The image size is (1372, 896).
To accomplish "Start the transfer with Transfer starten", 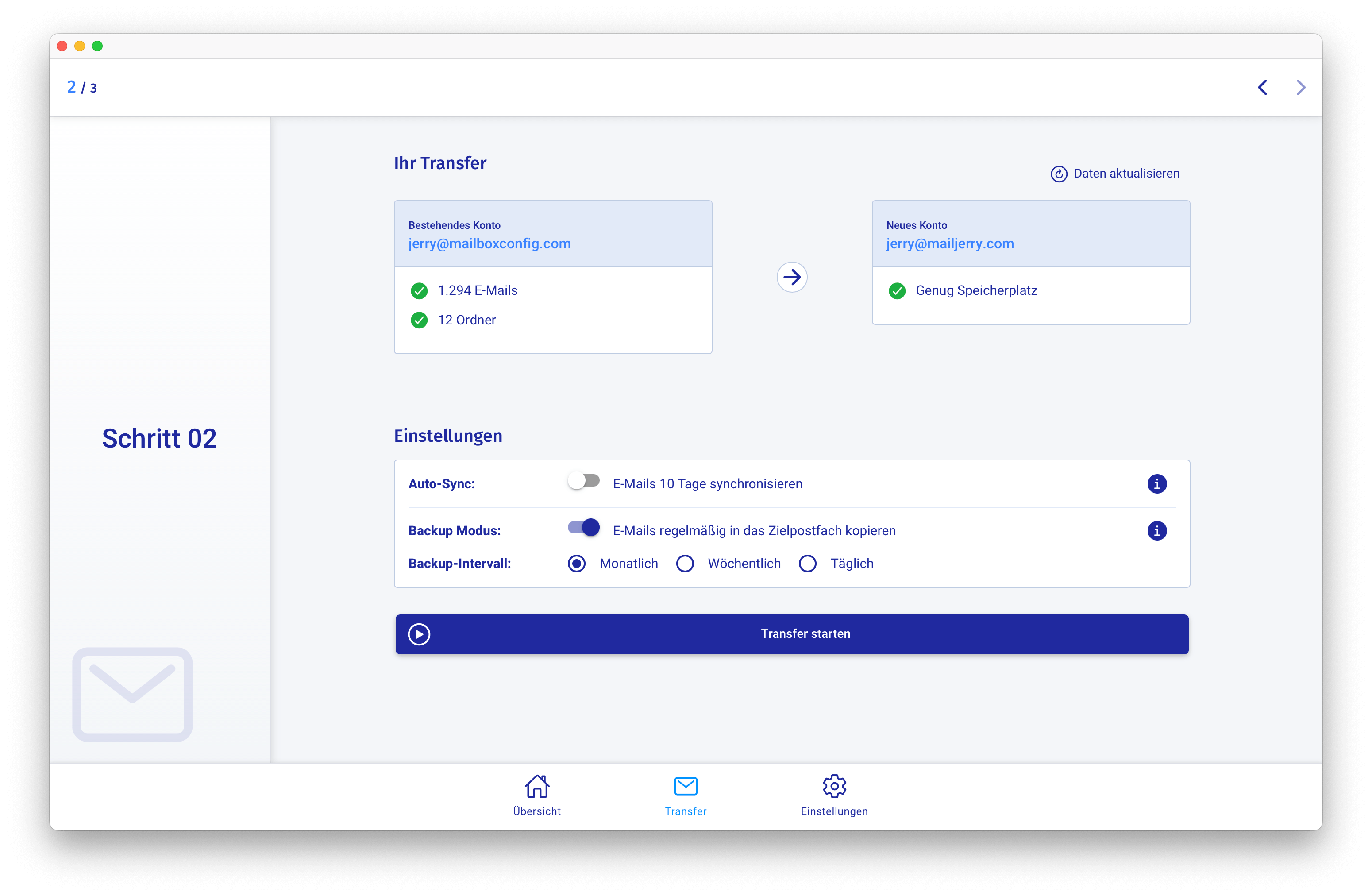I will click(x=791, y=634).
